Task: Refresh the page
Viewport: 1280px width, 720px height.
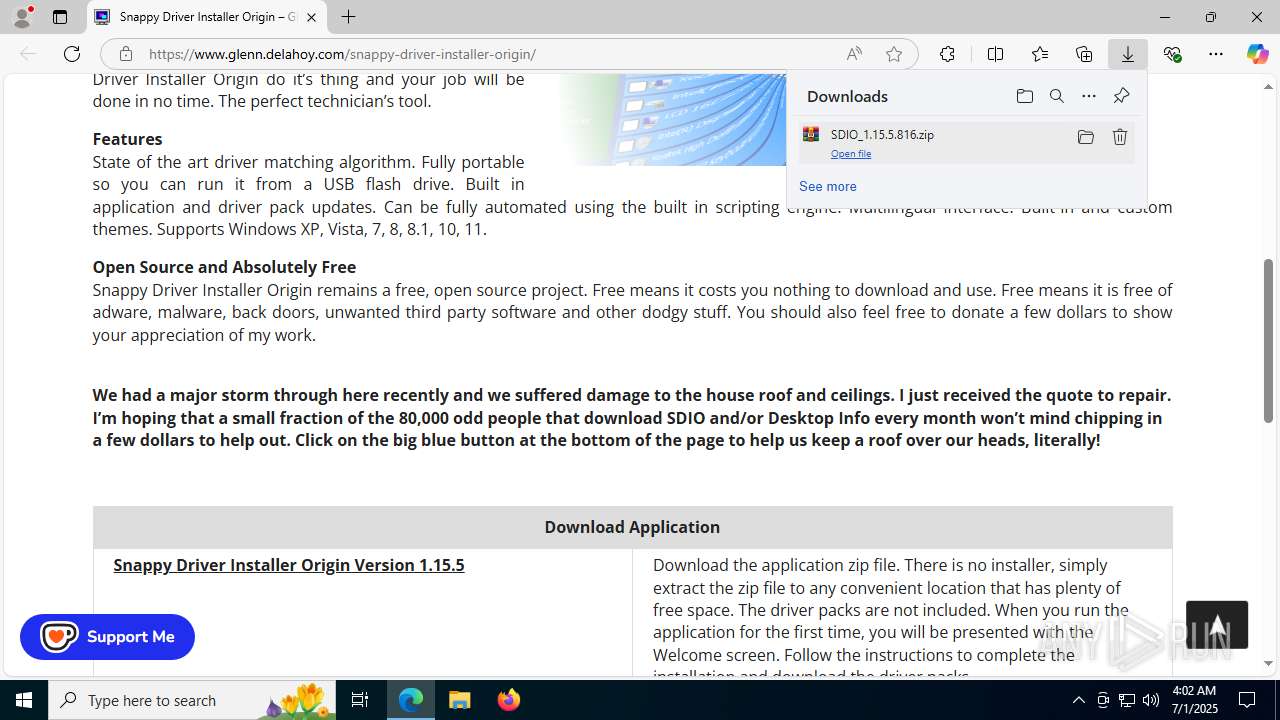Action: point(72,54)
